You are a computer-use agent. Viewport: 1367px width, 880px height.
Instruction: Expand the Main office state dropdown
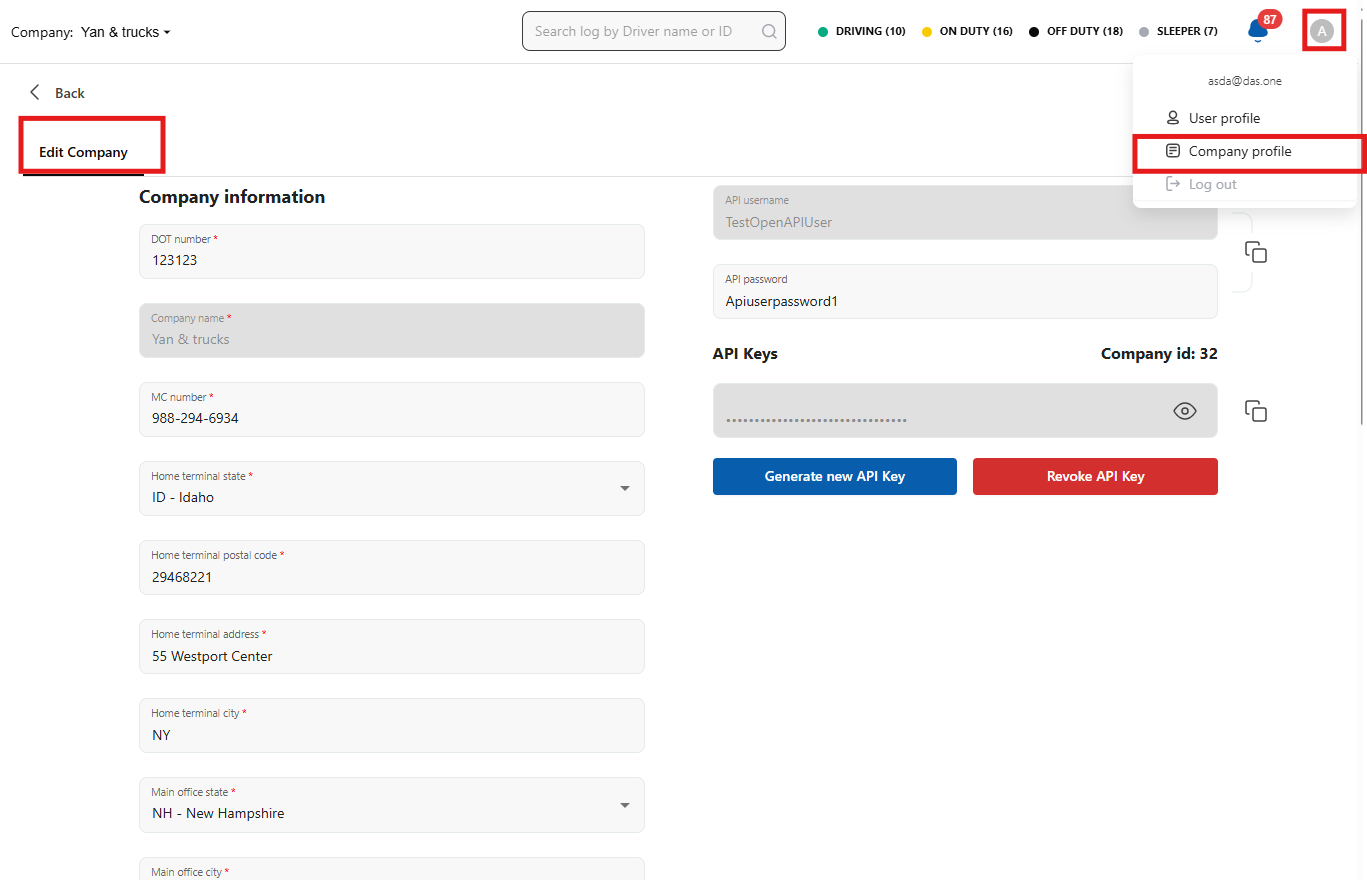624,805
